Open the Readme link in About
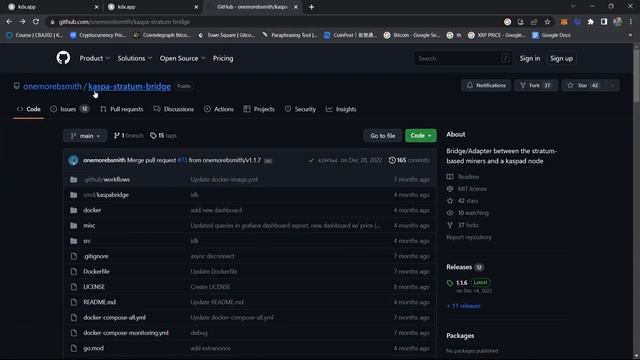The image size is (640, 360). coord(468,177)
